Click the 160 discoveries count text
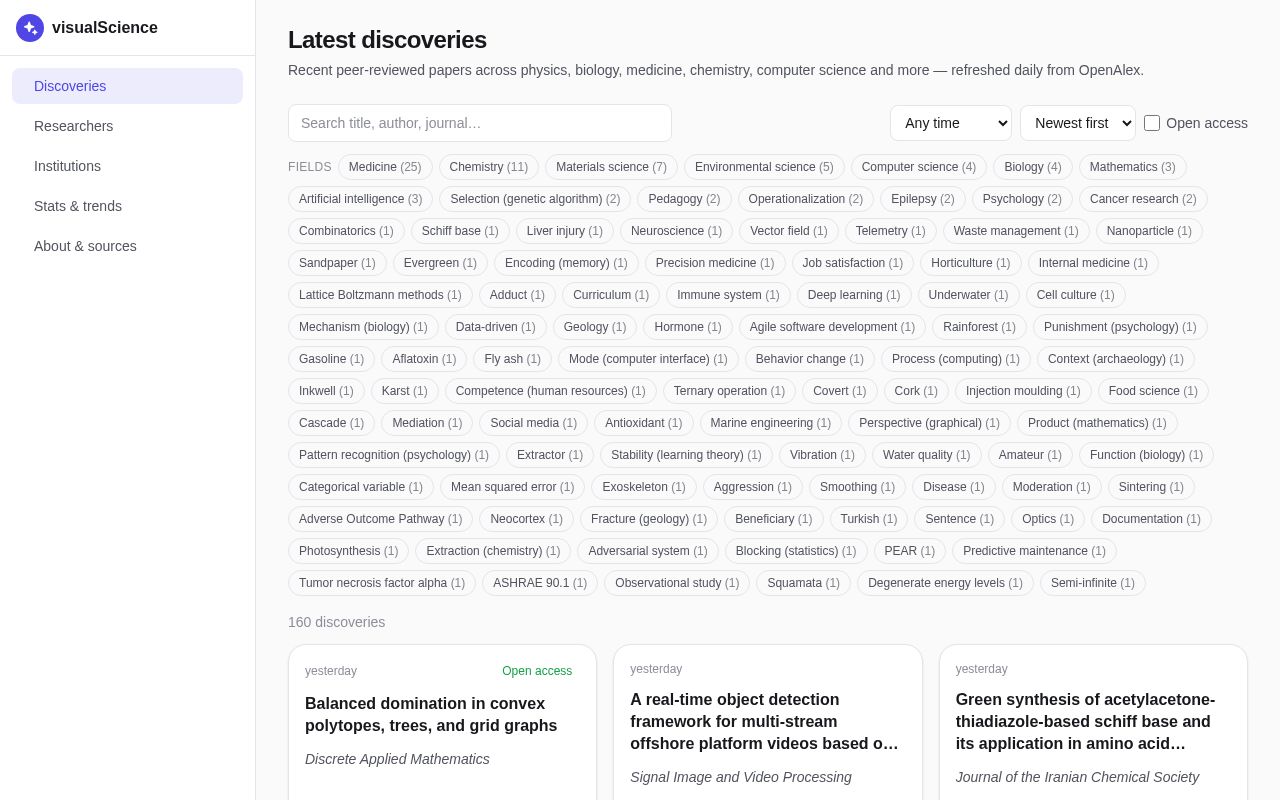The height and width of the screenshot is (800, 1280). (x=336, y=622)
